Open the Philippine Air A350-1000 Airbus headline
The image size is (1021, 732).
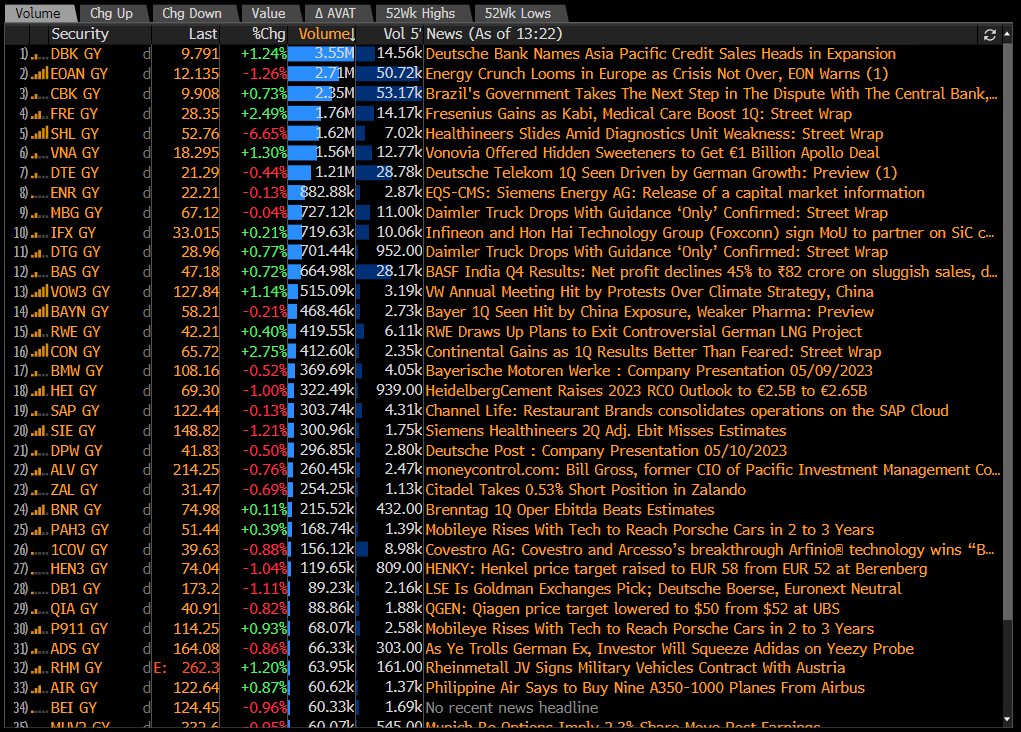(x=645, y=688)
